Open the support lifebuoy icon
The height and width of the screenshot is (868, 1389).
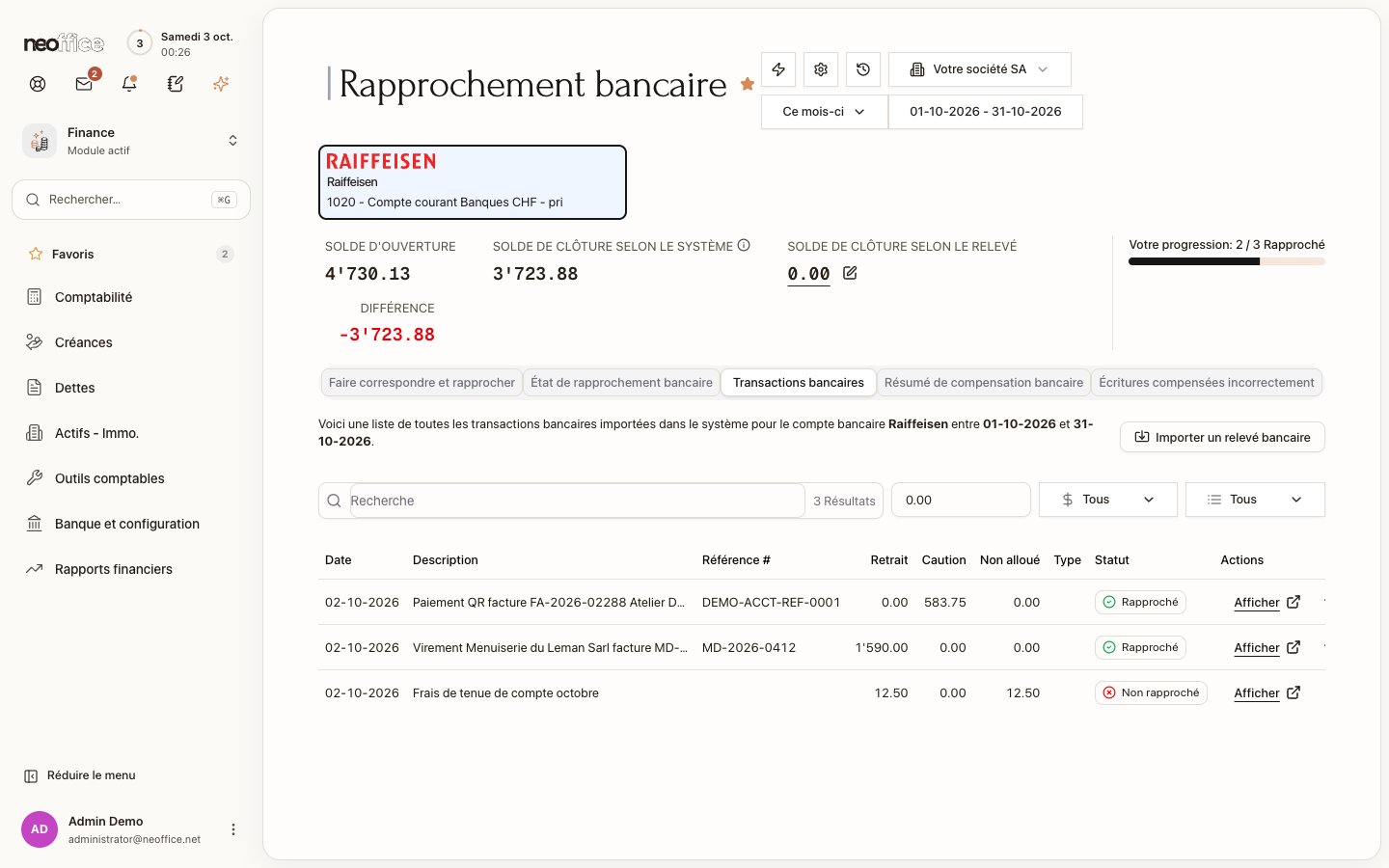pos(38,84)
